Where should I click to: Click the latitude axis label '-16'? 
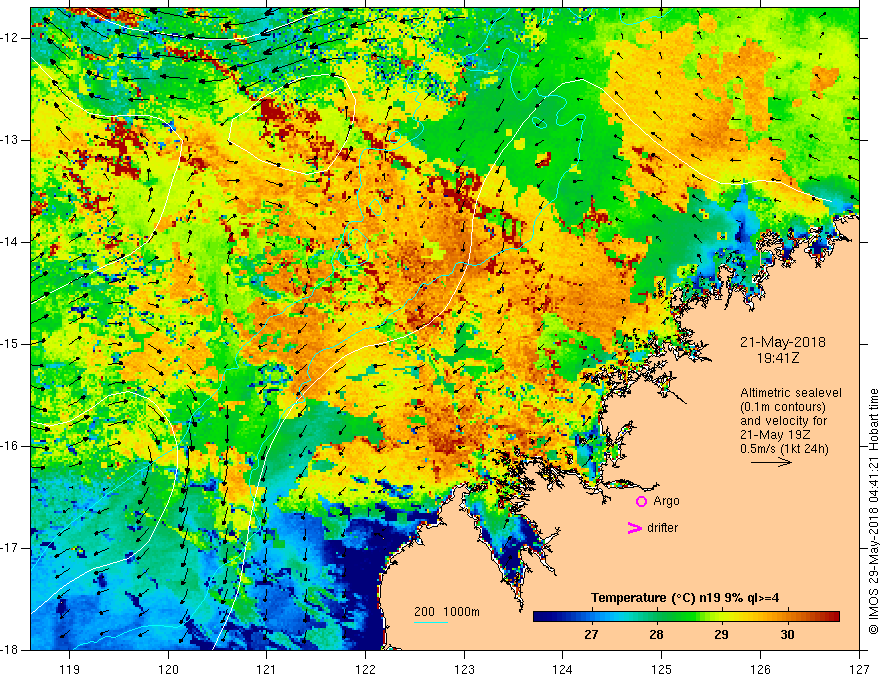(10, 446)
